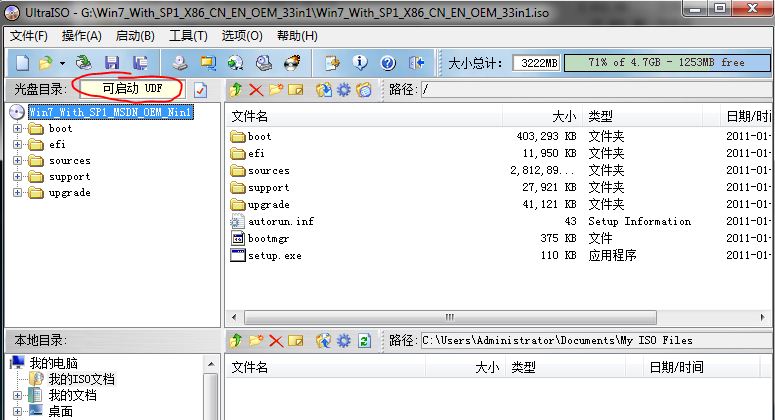Click the Up folder arrow in the disc pane toolbar

pyautogui.click(x=236, y=89)
